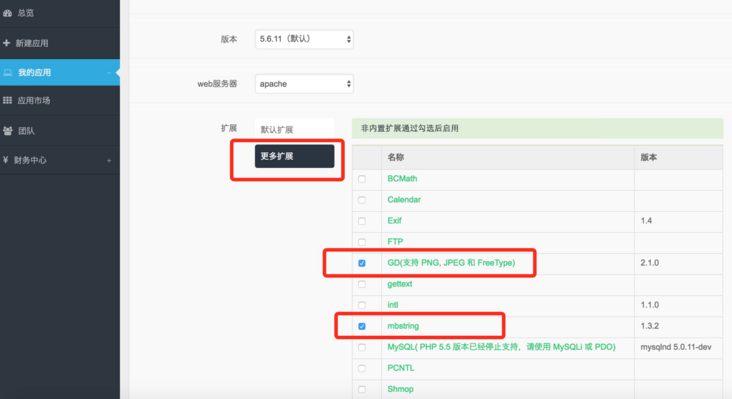The width and height of the screenshot is (732, 399).
Task: Open the 版本 dropdown showing 5.6.11
Action: (x=304, y=39)
